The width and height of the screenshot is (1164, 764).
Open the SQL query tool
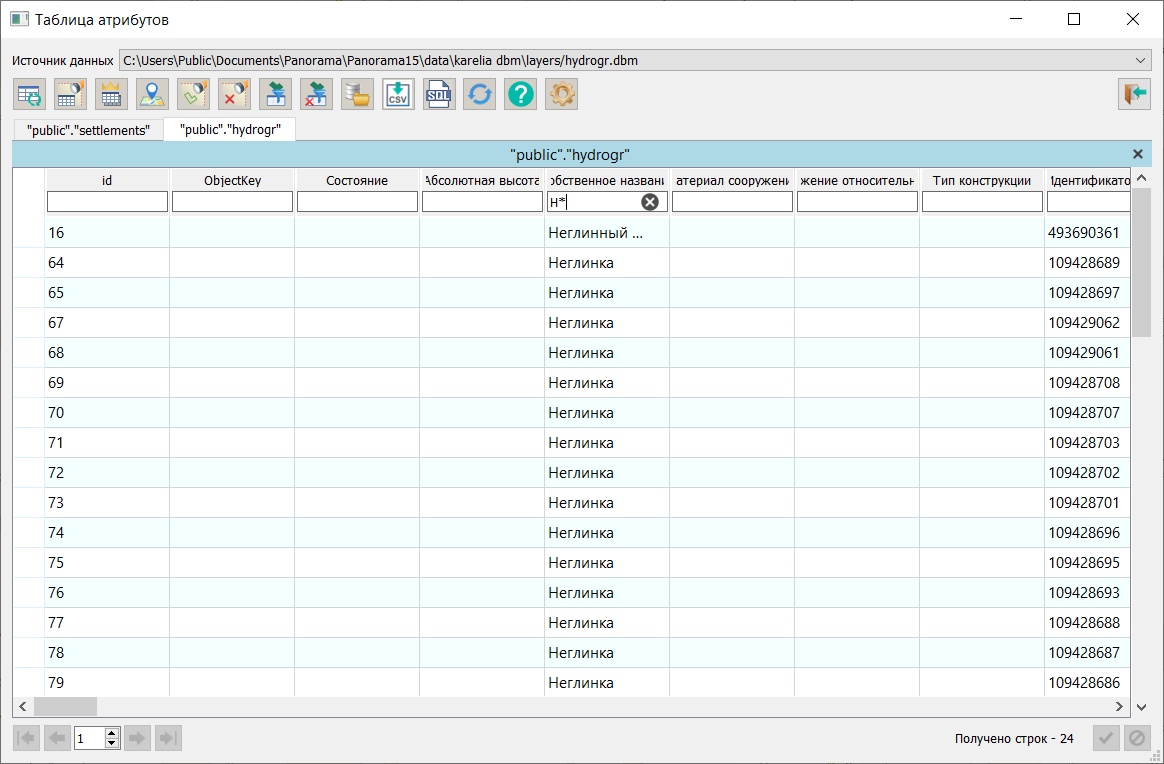pos(438,95)
